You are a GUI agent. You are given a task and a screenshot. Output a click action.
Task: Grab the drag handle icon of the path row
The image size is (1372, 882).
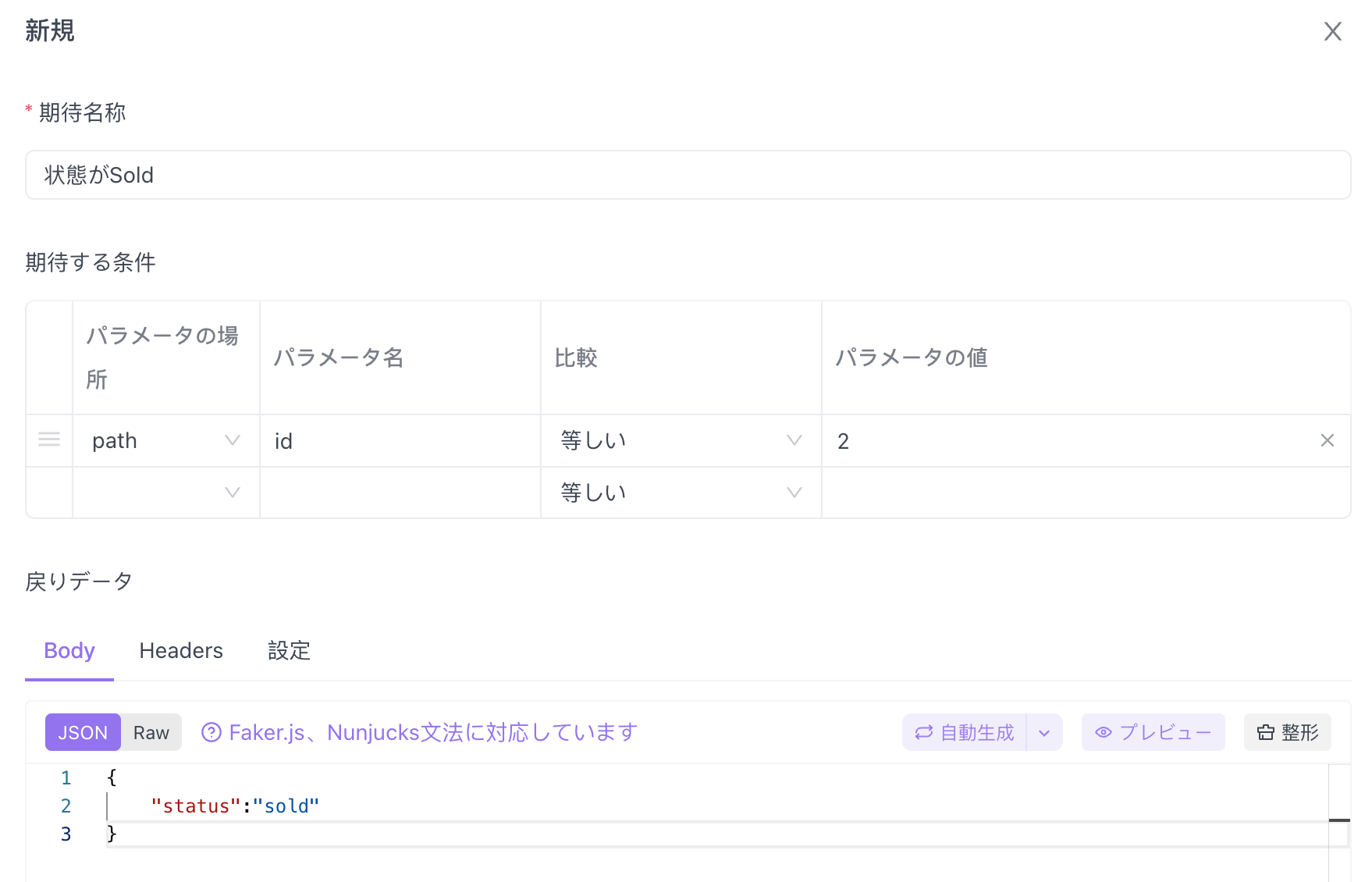(x=49, y=440)
